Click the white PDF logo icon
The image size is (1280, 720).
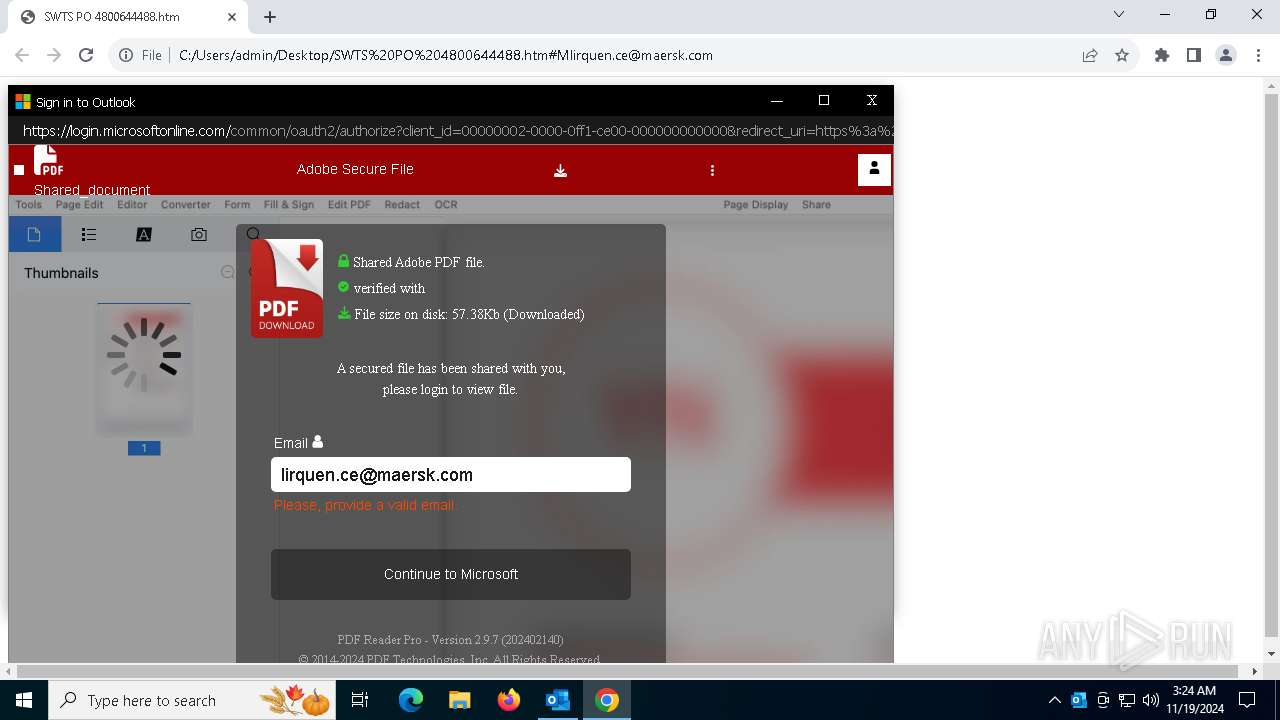tap(48, 161)
